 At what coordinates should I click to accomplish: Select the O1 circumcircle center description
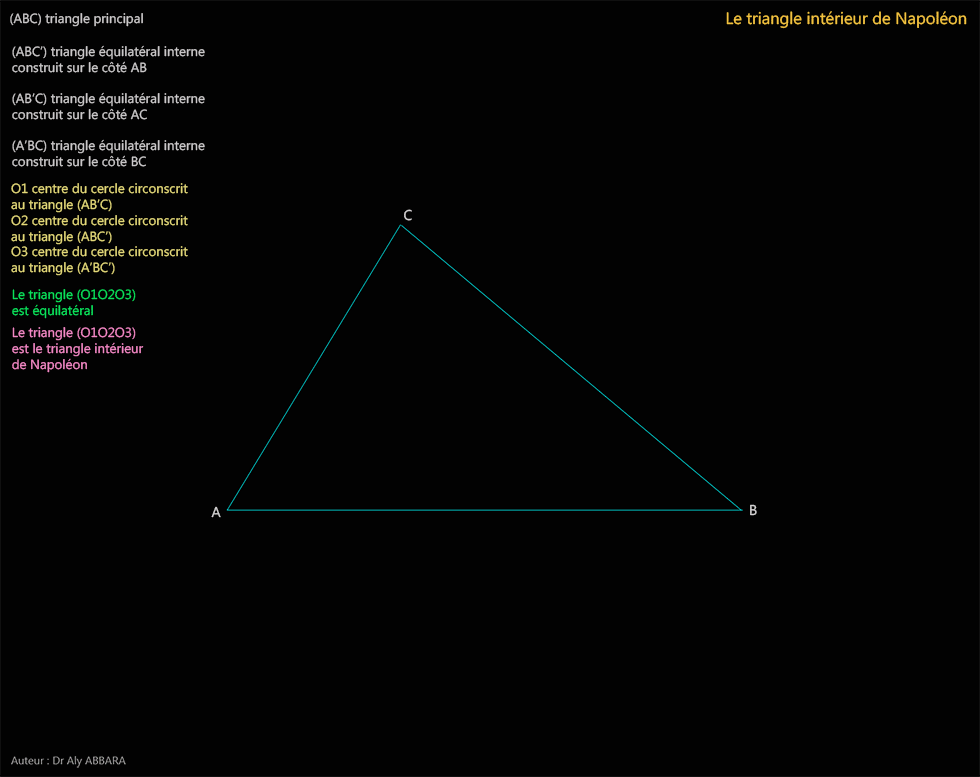click(x=99, y=188)
